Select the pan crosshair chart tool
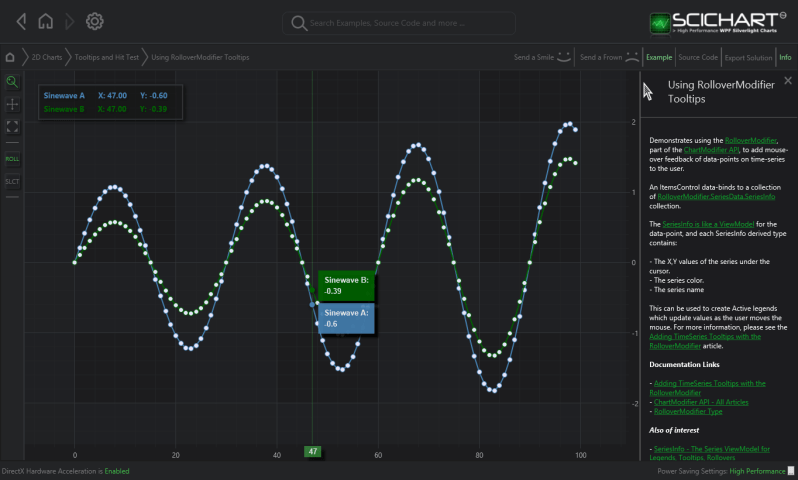 click(x=12, y=104)
